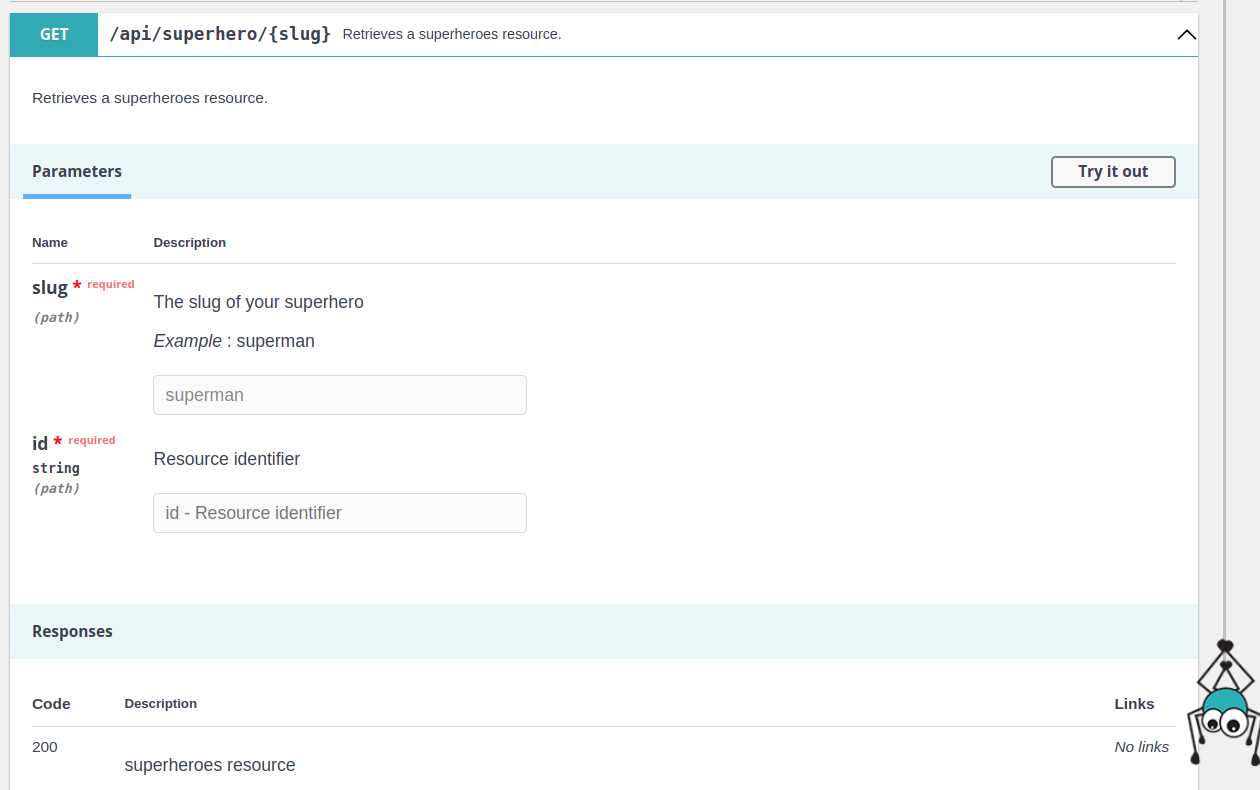The width and height of the screenshot is (1260, 790).
Task: Click the id parameter name
Action: (40, 443)
